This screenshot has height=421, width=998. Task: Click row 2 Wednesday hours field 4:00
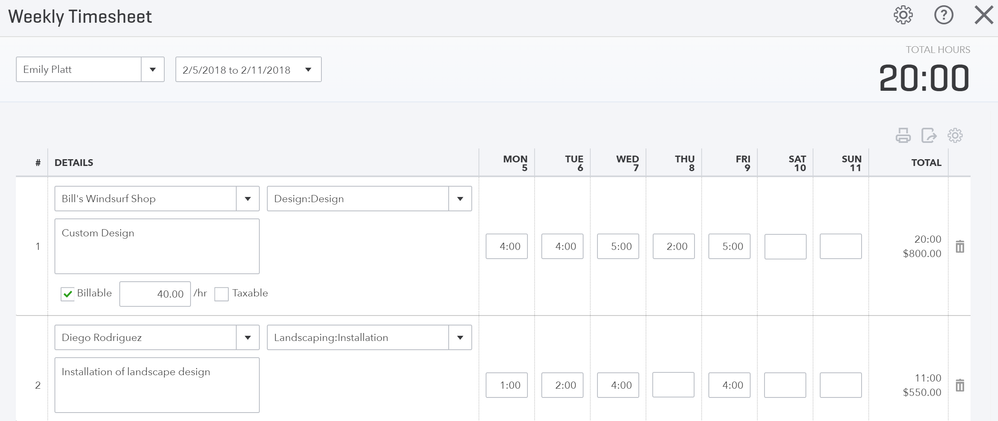(x=618, y=385)
